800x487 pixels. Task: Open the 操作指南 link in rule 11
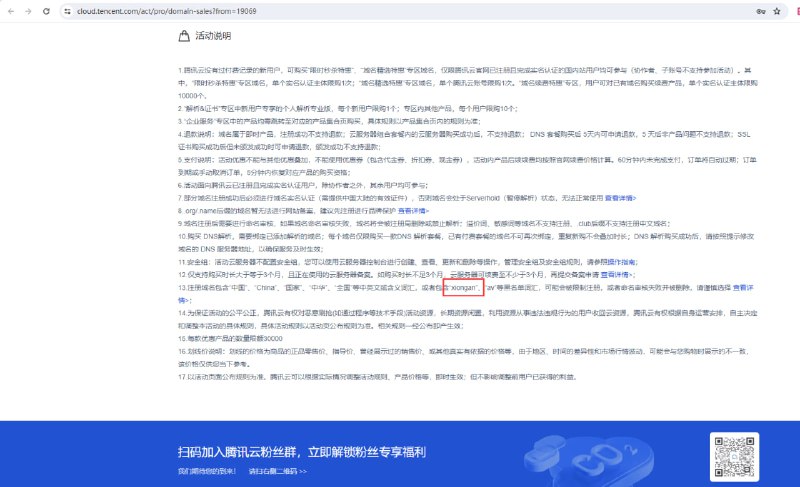coord(621,262)
